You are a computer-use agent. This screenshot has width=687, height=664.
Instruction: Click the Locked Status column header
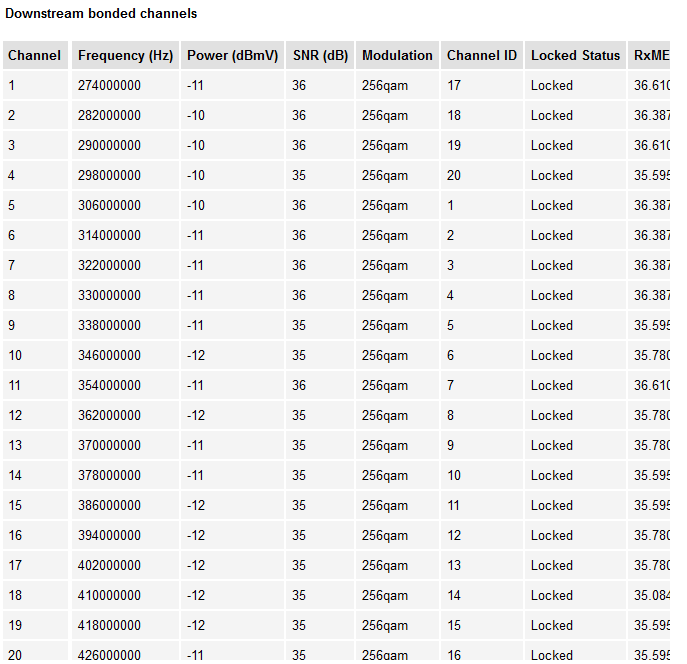click(575, 56)
